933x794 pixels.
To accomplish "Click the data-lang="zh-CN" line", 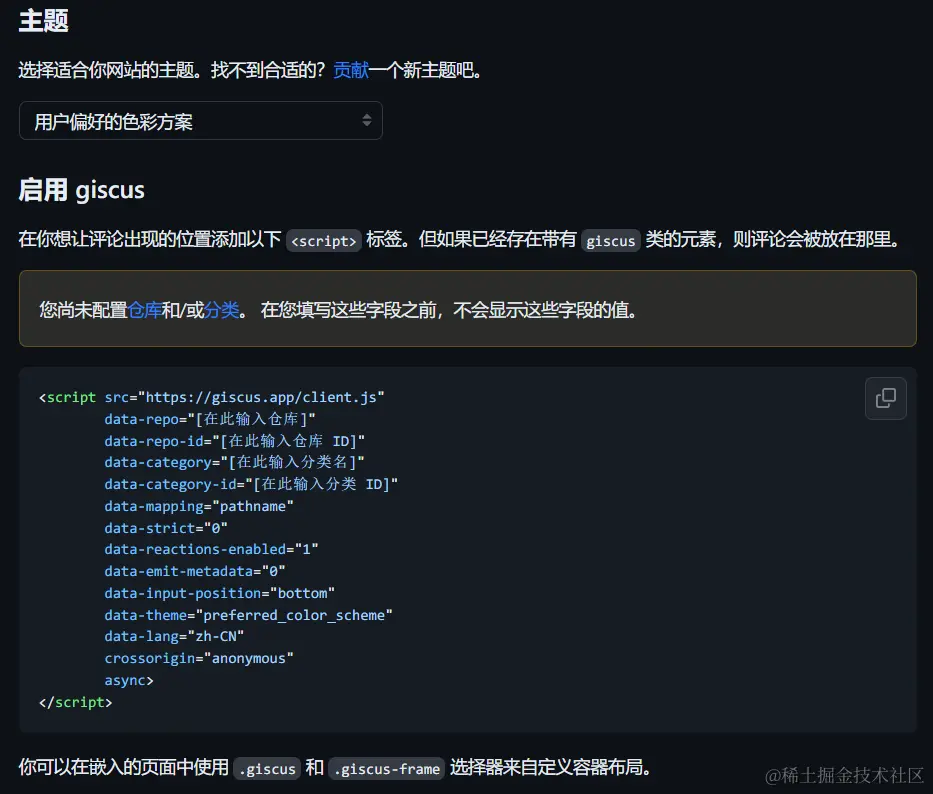I will pos(174,636).
